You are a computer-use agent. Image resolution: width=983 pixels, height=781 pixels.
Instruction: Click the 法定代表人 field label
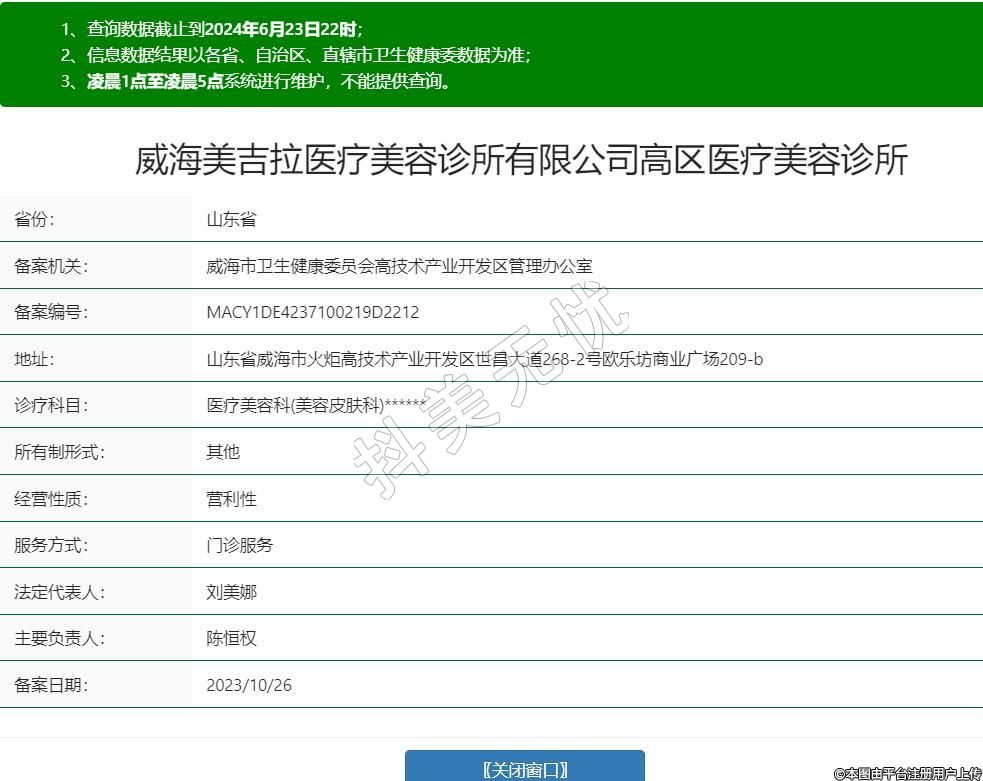[x=59, y=592]
